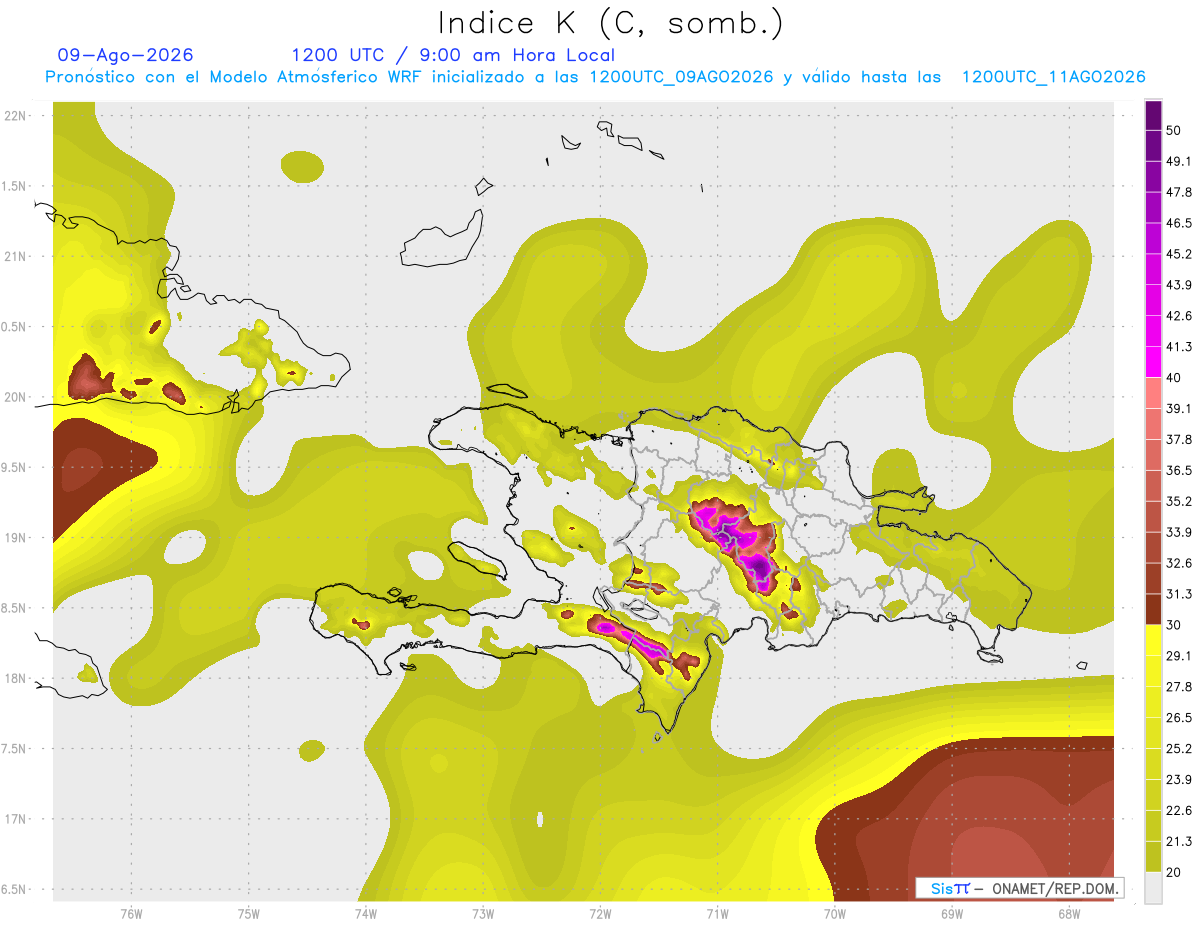Click the "29.1" value on the color scale
The image size is (1200, 927).
1179,655
